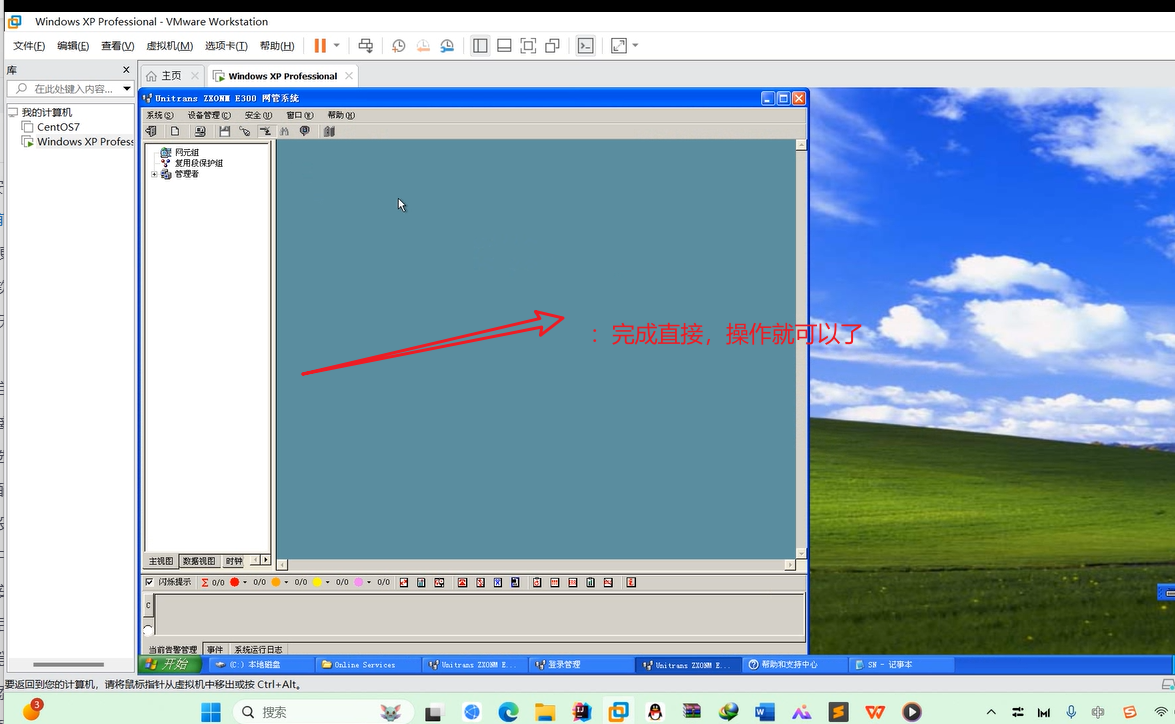Screen dimensions: 1175x724
Task: Open dropdown beside pink warning alarm dot
Action: 368,582
